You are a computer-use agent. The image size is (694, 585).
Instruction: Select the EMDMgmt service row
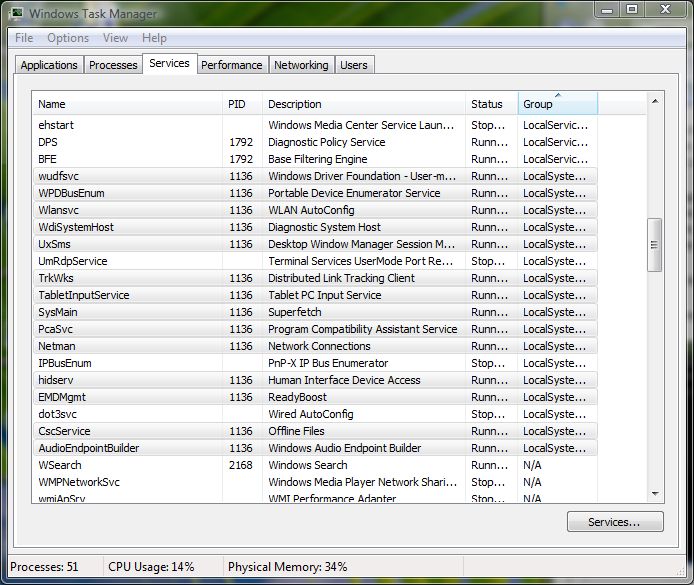click(x=315, y=397)
